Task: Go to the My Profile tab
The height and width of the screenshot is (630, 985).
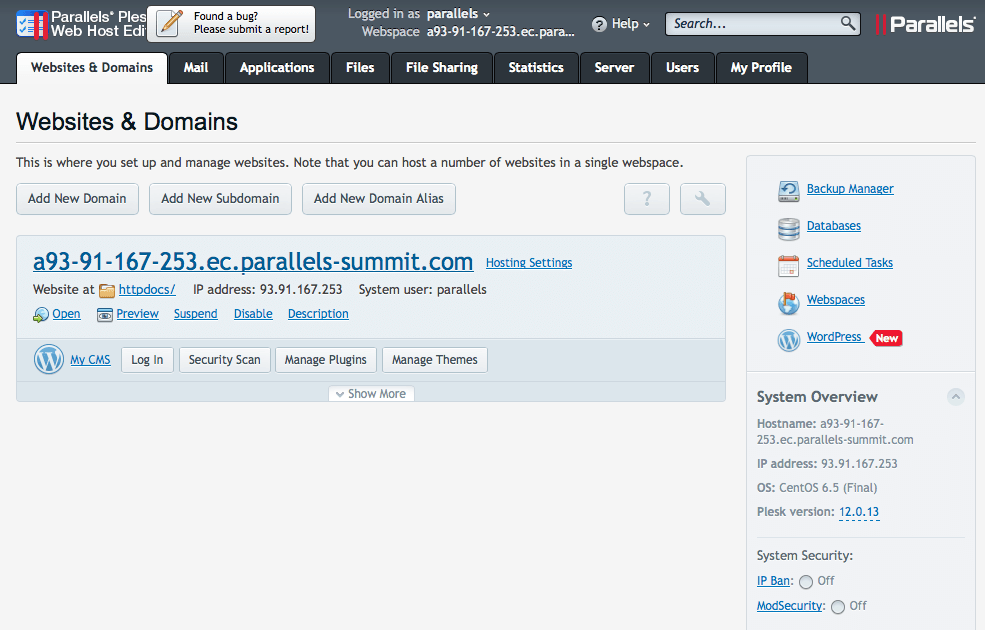Action: click(x=761, y=68)
